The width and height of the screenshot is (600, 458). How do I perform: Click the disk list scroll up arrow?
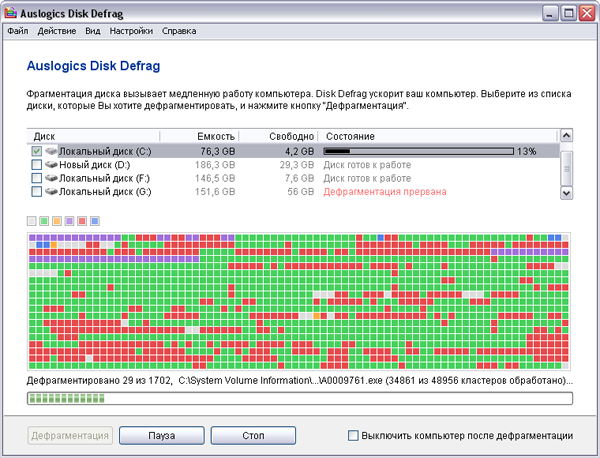566,135
